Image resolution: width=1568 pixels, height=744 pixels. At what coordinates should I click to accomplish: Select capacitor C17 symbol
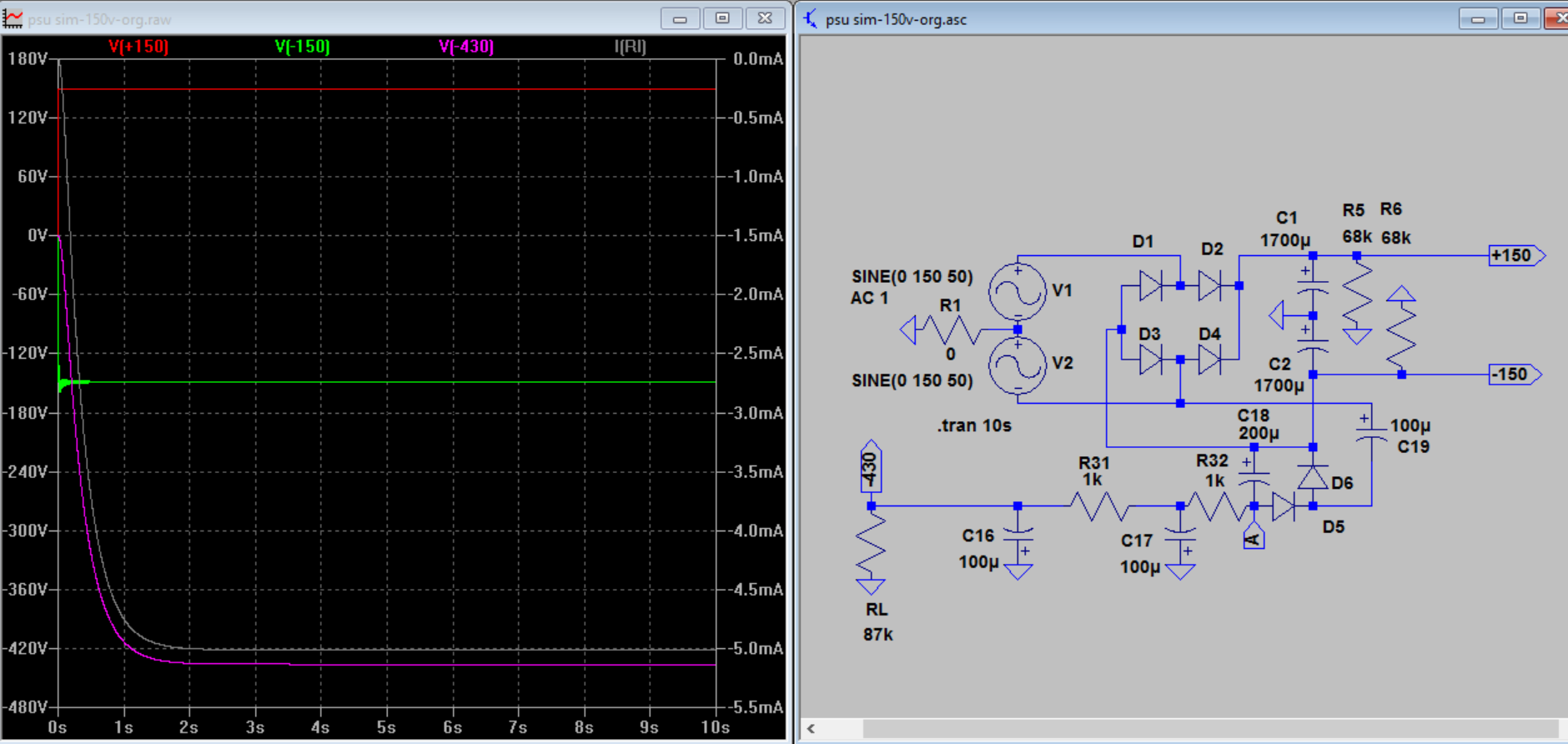pyautogui.click(x=1180, y=535)
